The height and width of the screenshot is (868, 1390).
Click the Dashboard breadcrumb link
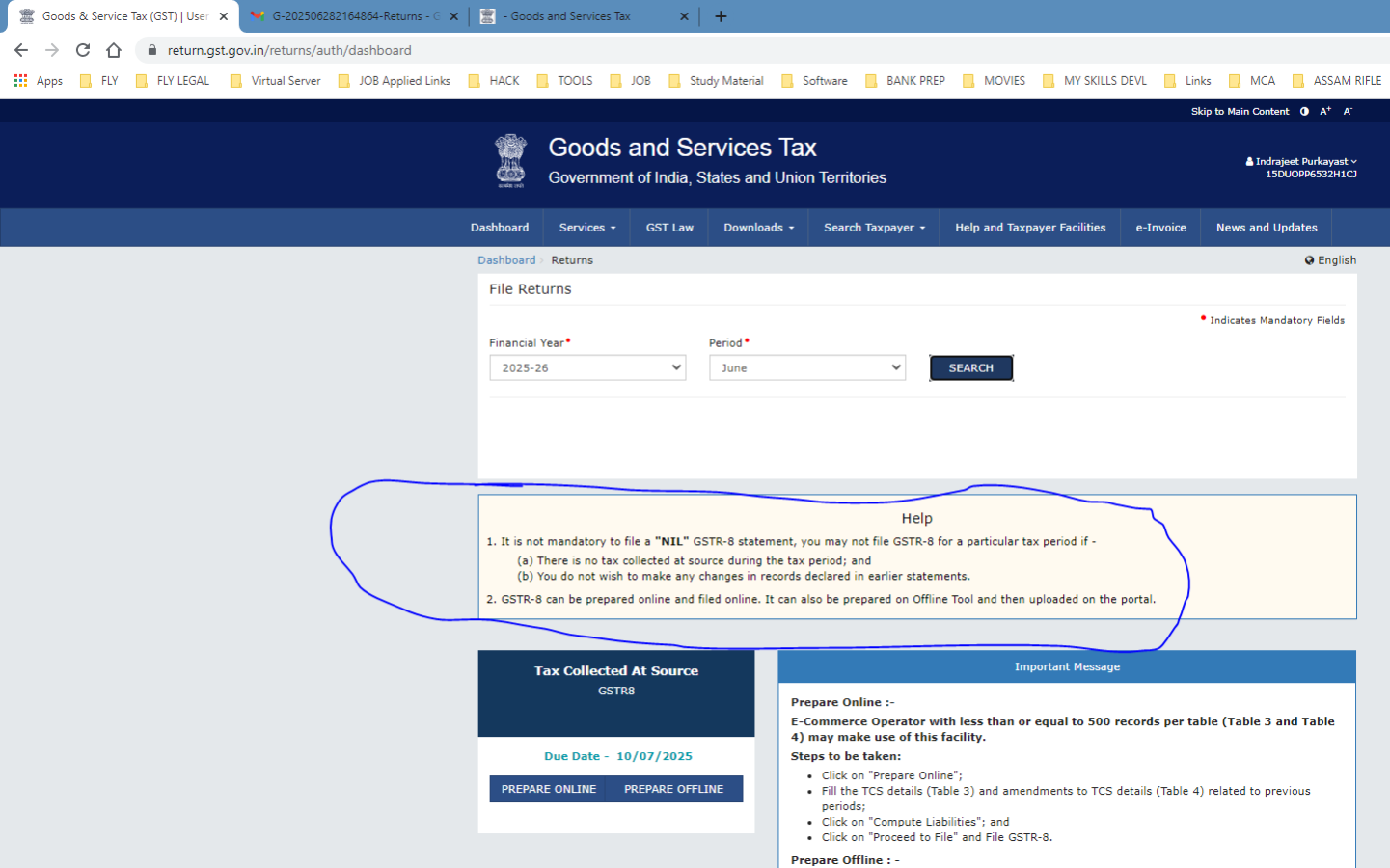tap(506, 260)
